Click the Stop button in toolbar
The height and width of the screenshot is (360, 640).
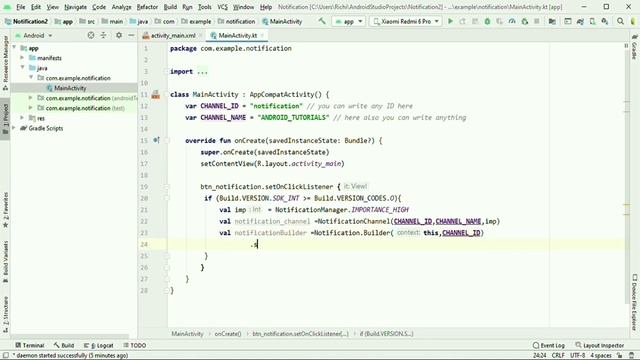[537, 21]
